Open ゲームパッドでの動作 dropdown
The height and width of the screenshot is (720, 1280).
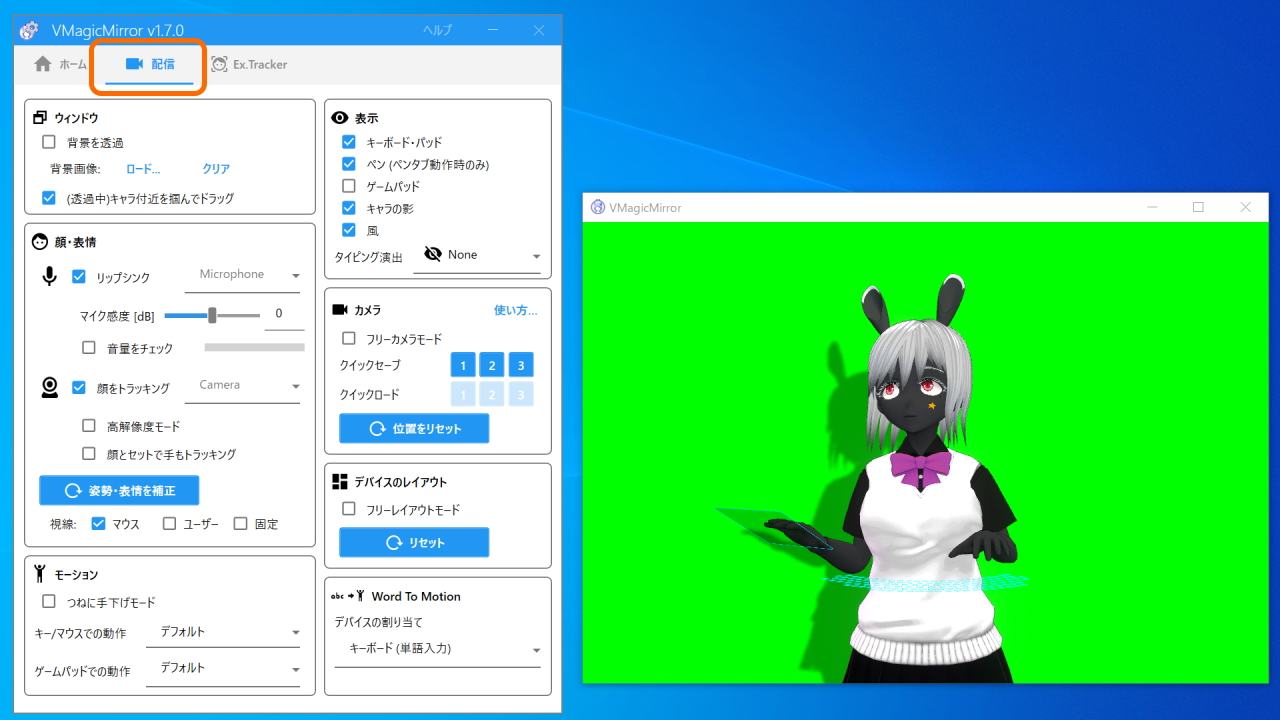click(x=223, y=669)
